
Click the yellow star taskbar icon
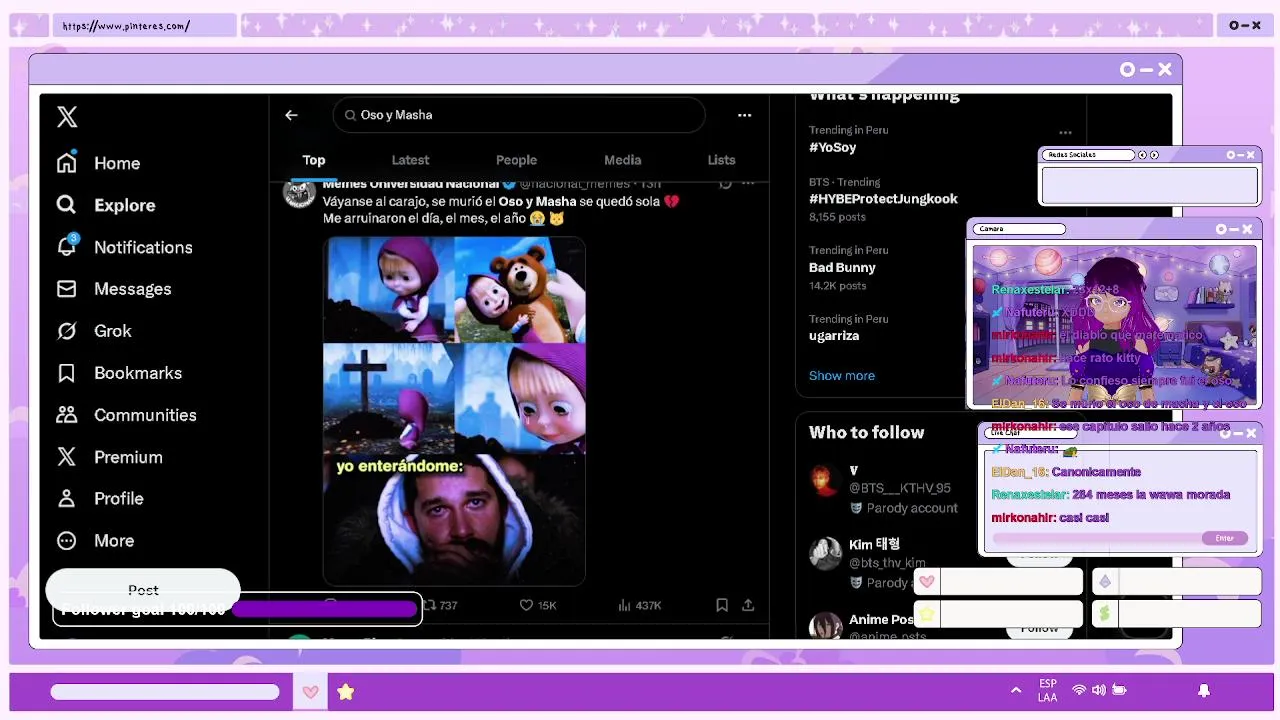click(x=345, y=692)
